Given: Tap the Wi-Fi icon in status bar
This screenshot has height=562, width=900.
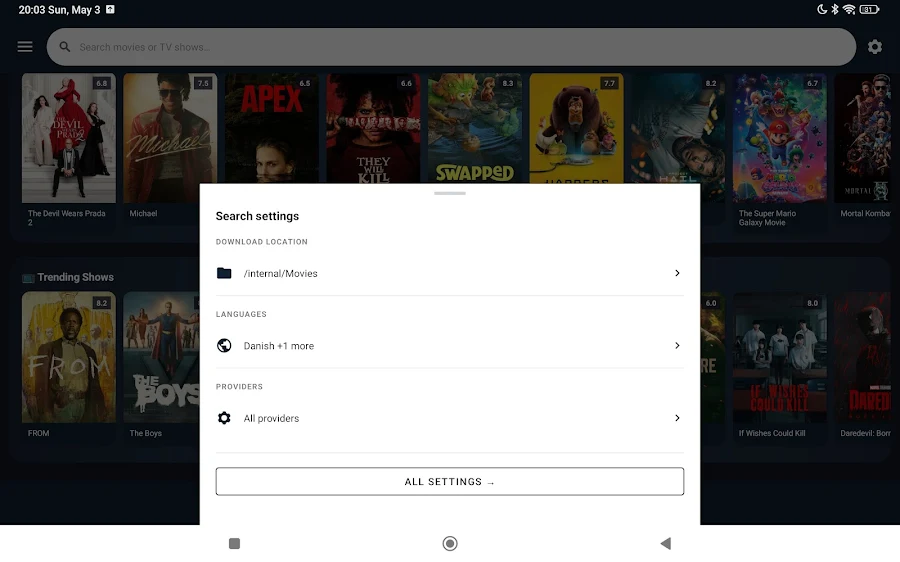Looking at the screenshot, I should click(x=849, y=9).
